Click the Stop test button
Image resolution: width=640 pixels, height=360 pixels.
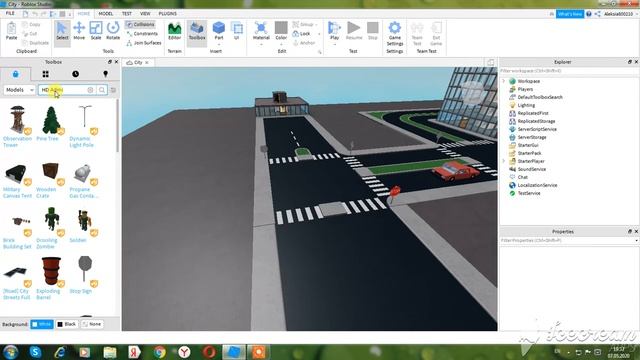coord(373,31)
